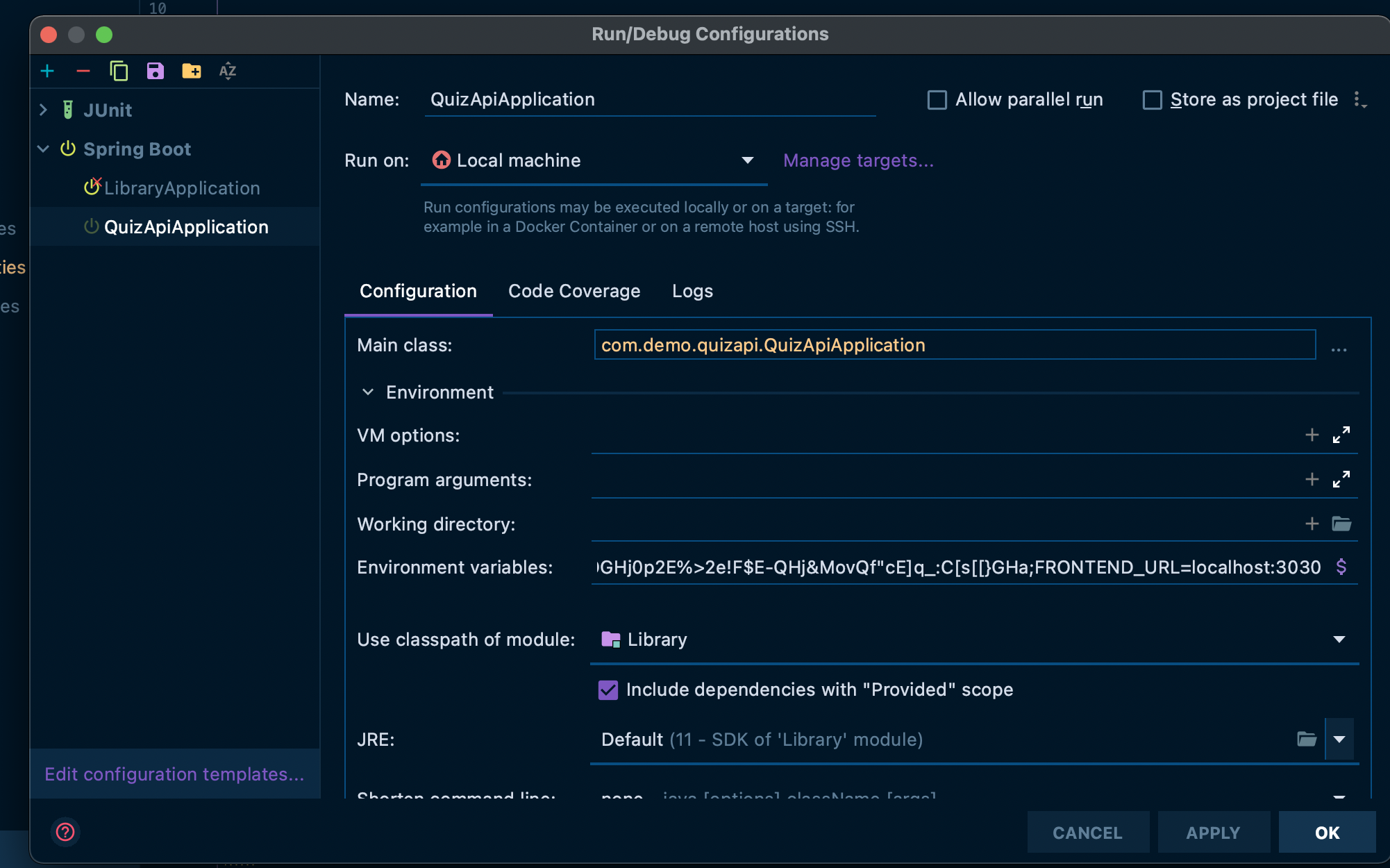1390x868 pixels.
Task: Switch to the Code Coverage tab
Action: tap(574, 291)
